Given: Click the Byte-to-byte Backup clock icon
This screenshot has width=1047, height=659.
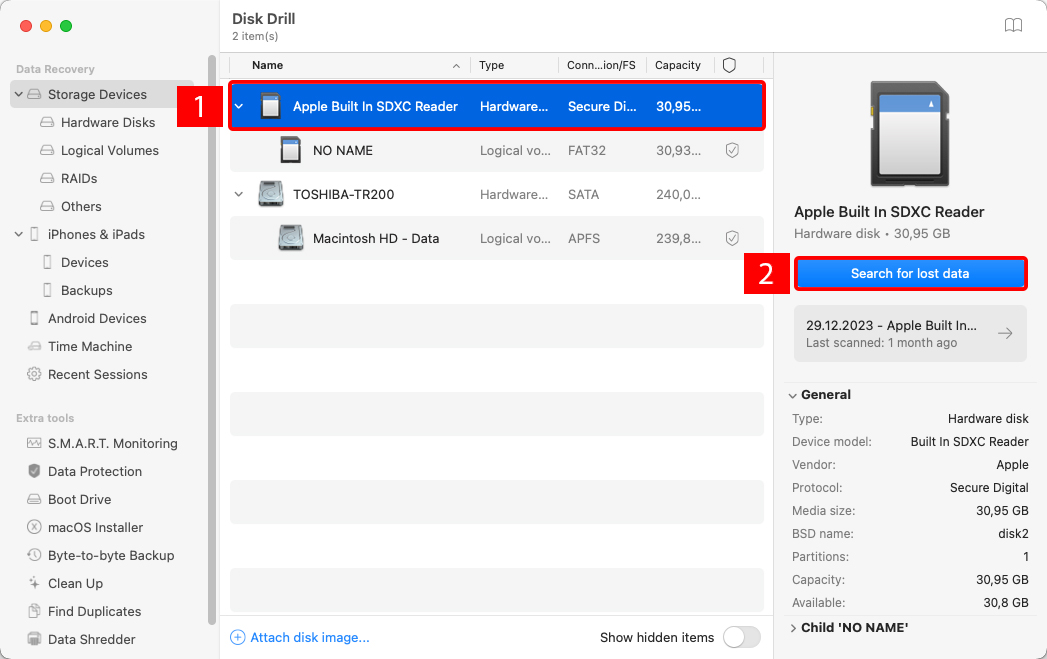Looking at the screenshot, I should [x=34, y=556].
